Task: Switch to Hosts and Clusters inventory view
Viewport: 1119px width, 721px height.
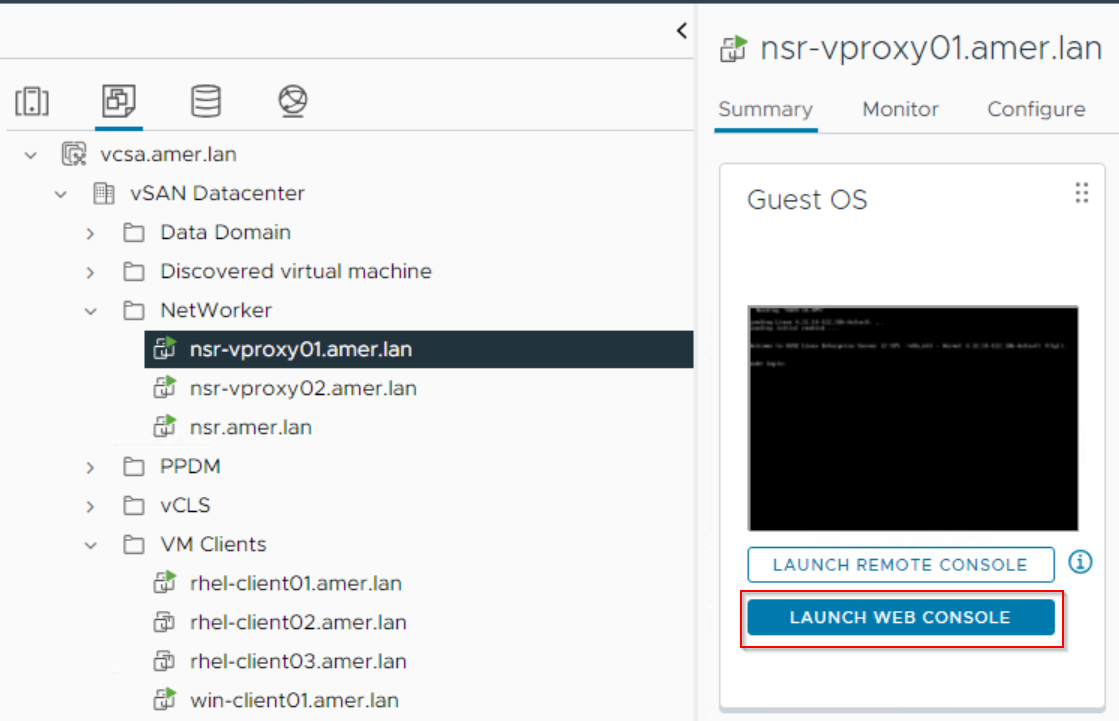Action: (x=33, y=101)
